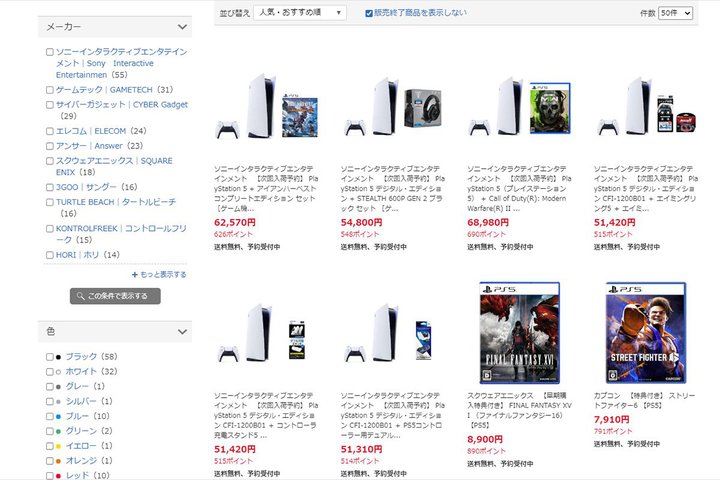Image resolution: width=720 pixels, height=480 pixels.
Task: Open the 人気・おすすめ順 sort dropdown
Action: point(300,12)
